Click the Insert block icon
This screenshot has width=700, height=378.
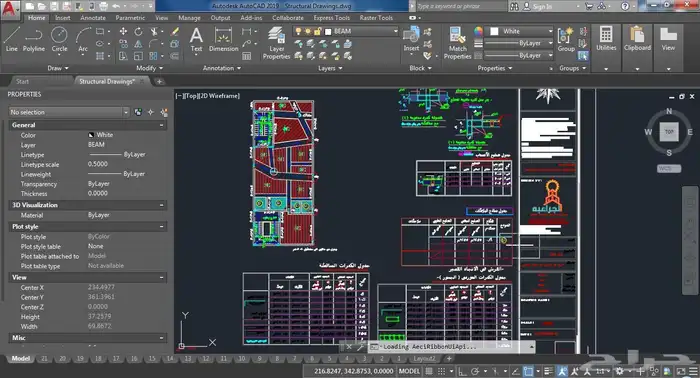coord(411,39)
